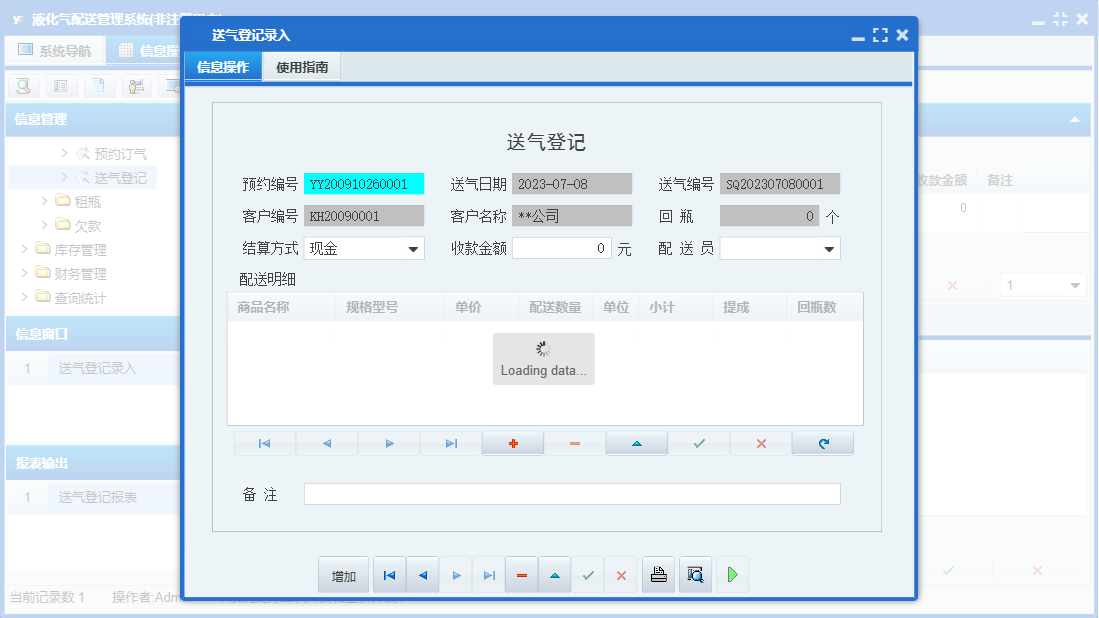Screen dimensions: 1099x618
Task: Click the blue edit triangle icon in 配送明细
Action: pyautogui.click(x=636, y=442)
